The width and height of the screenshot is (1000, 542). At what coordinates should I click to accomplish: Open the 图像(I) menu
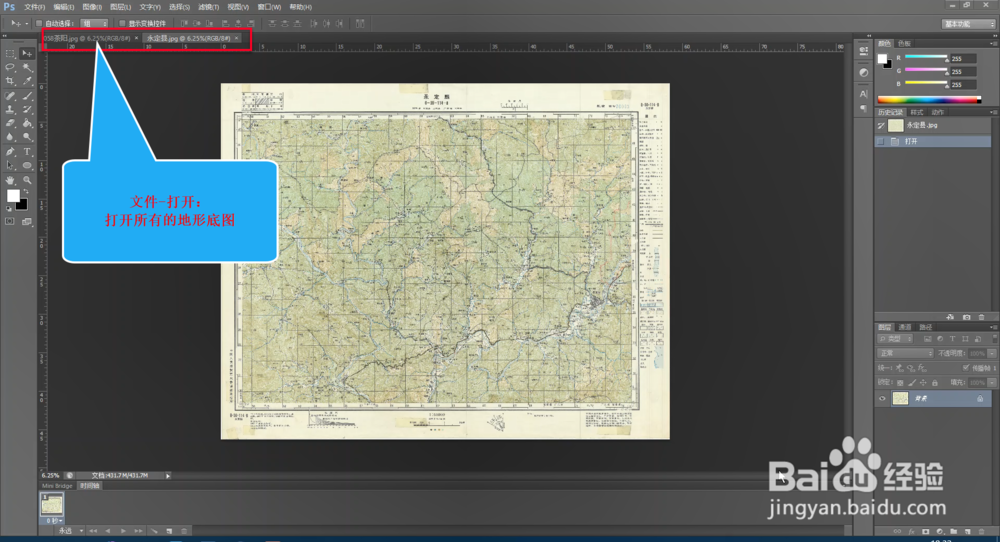pyautogui.click(x=92, y=7)
